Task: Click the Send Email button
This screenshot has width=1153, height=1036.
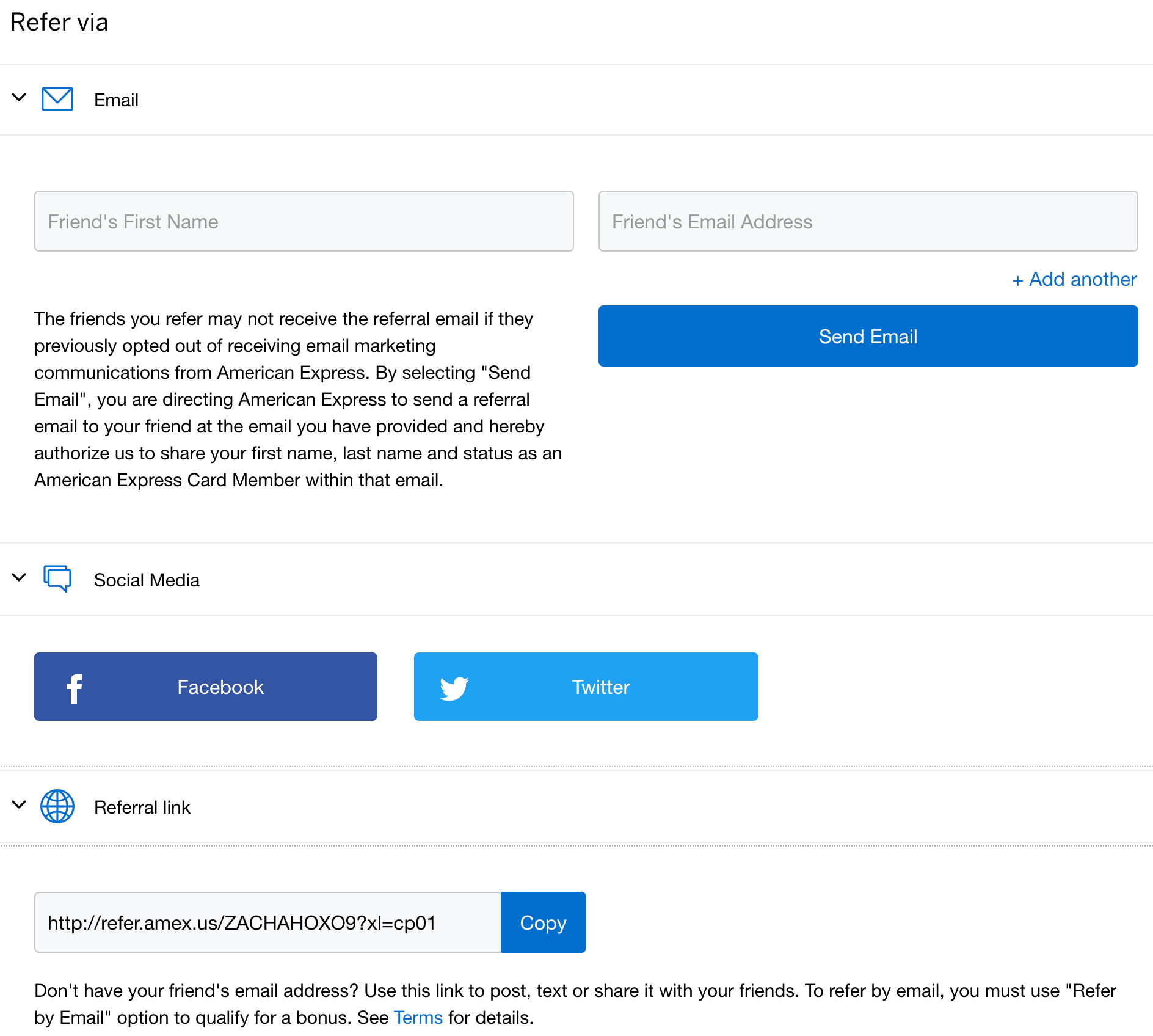Action: click(x=868, y=336)
